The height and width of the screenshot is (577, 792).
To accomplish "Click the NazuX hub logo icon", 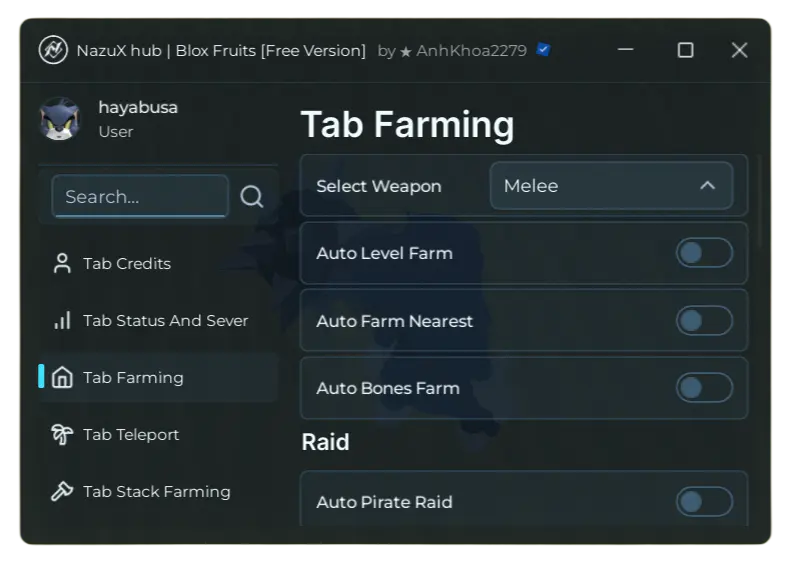I will [x=52, y=50].
